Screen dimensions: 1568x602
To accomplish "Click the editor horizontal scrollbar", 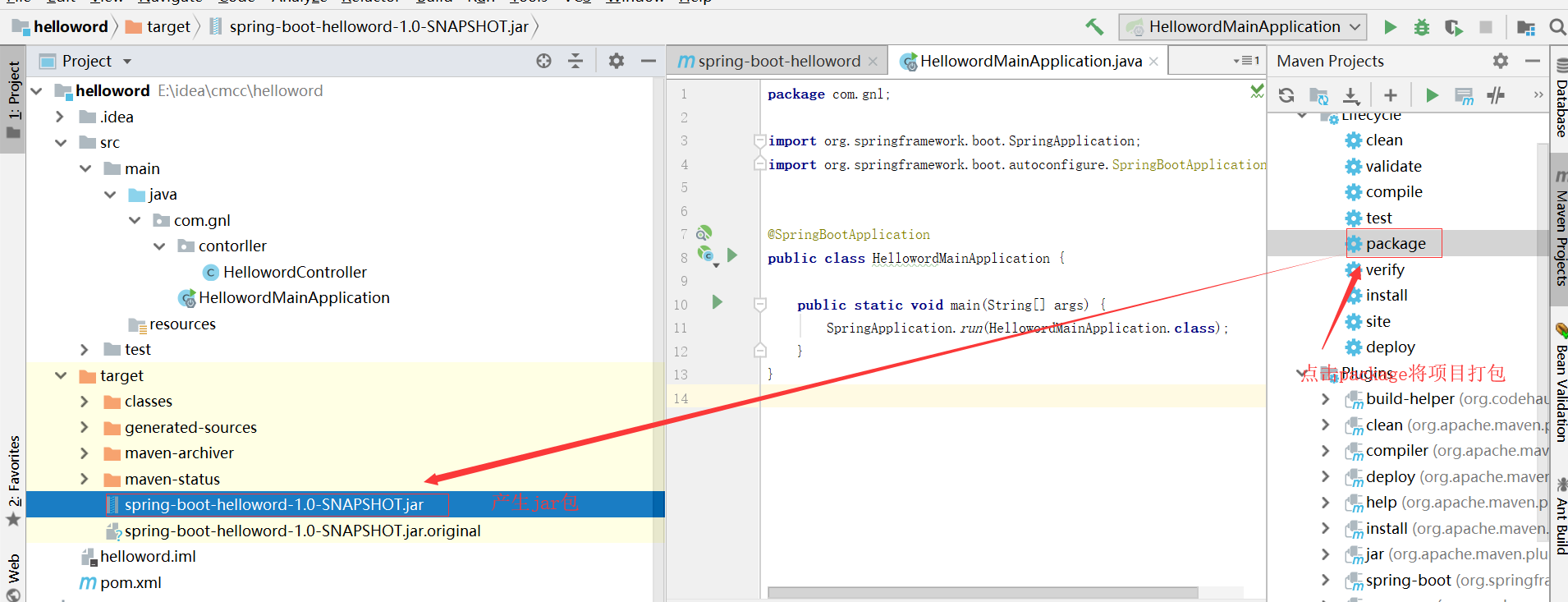I will (983, 592).
